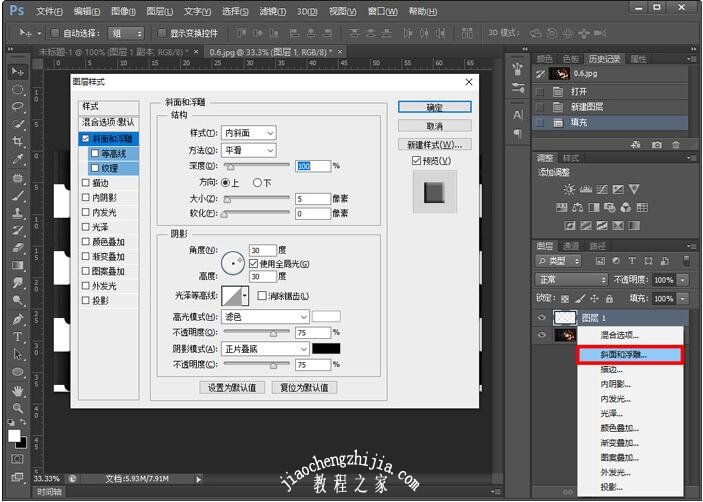Viewport: 703px width, 502px height.
Task: Click the camera snapshot icon in History panel
Action: pyautogui.click(x=657, y=144)
